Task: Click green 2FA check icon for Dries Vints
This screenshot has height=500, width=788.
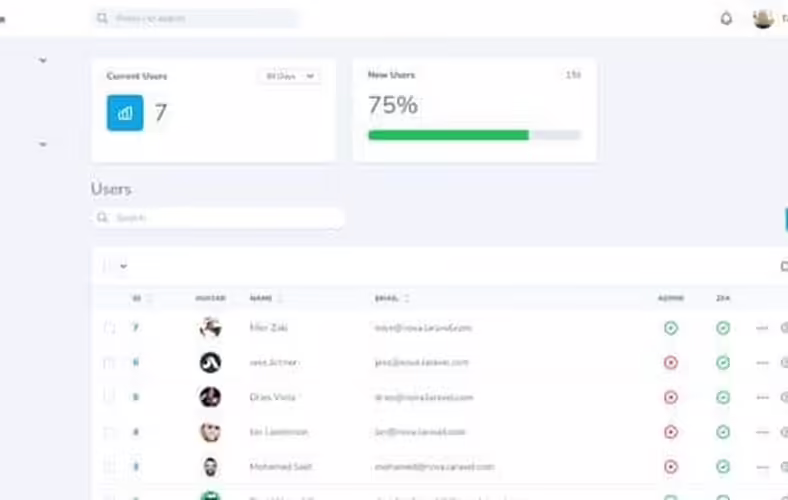Action: (723, 397)
